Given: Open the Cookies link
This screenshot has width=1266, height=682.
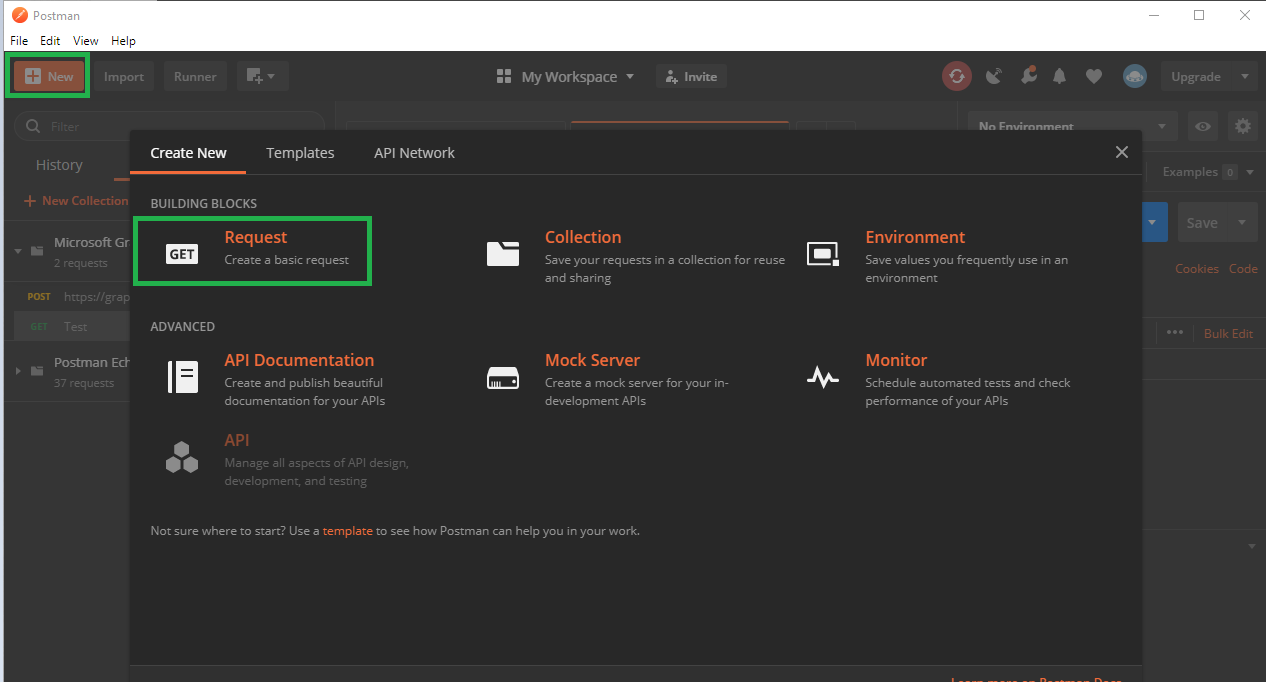Looking at the screenshot, I should click(x=1197, y=268).
